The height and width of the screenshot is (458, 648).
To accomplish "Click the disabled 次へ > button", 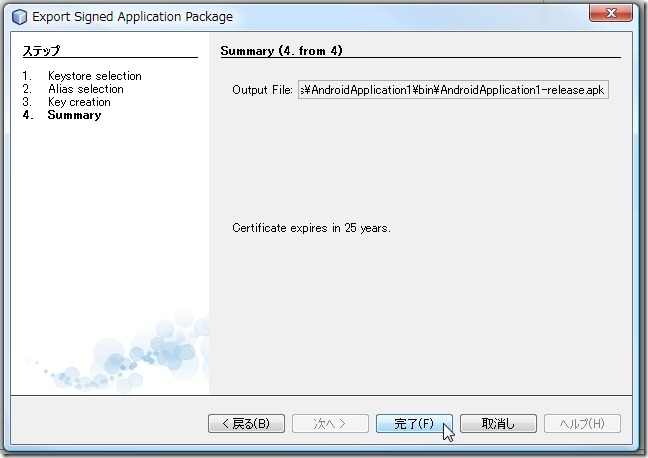I will click(329, 423).
